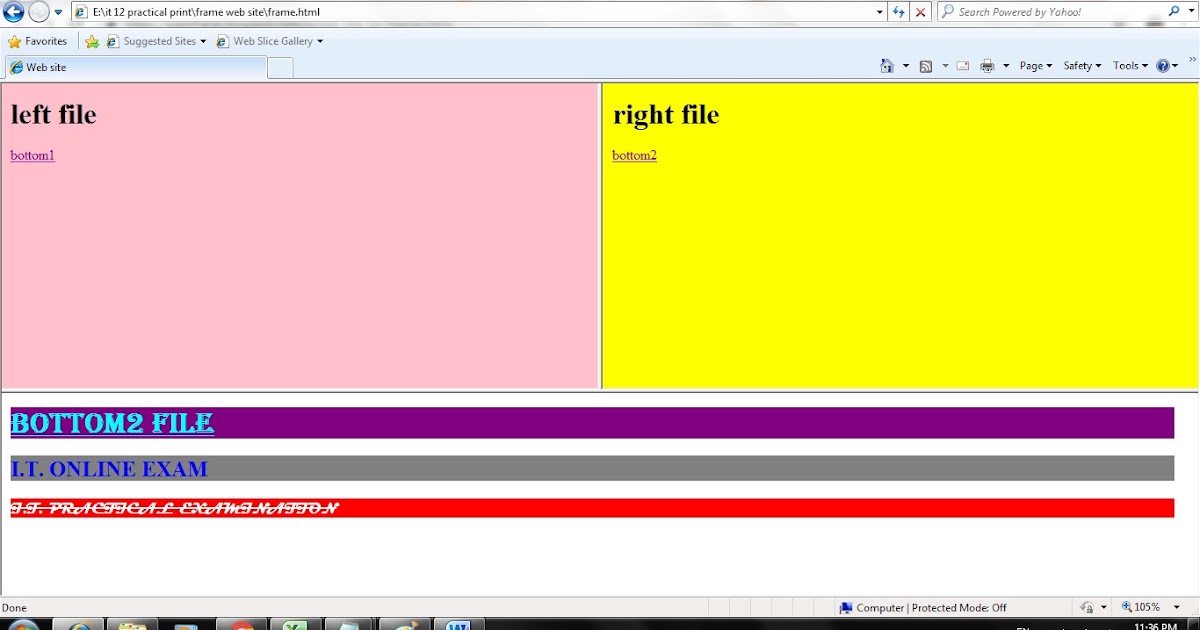
Task: Expand the address bar autocomplete dropdown
Action: 880,12
